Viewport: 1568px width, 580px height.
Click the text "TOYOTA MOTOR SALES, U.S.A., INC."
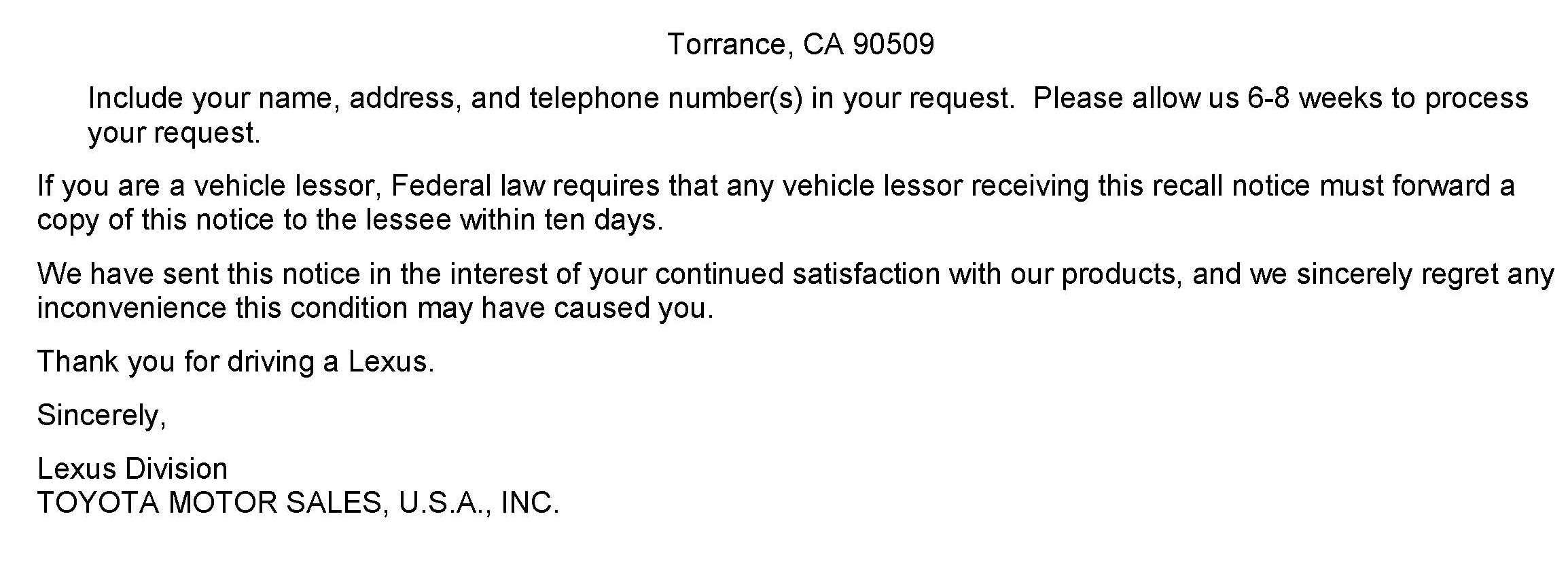pyautogui.click(x=298, y=503)
